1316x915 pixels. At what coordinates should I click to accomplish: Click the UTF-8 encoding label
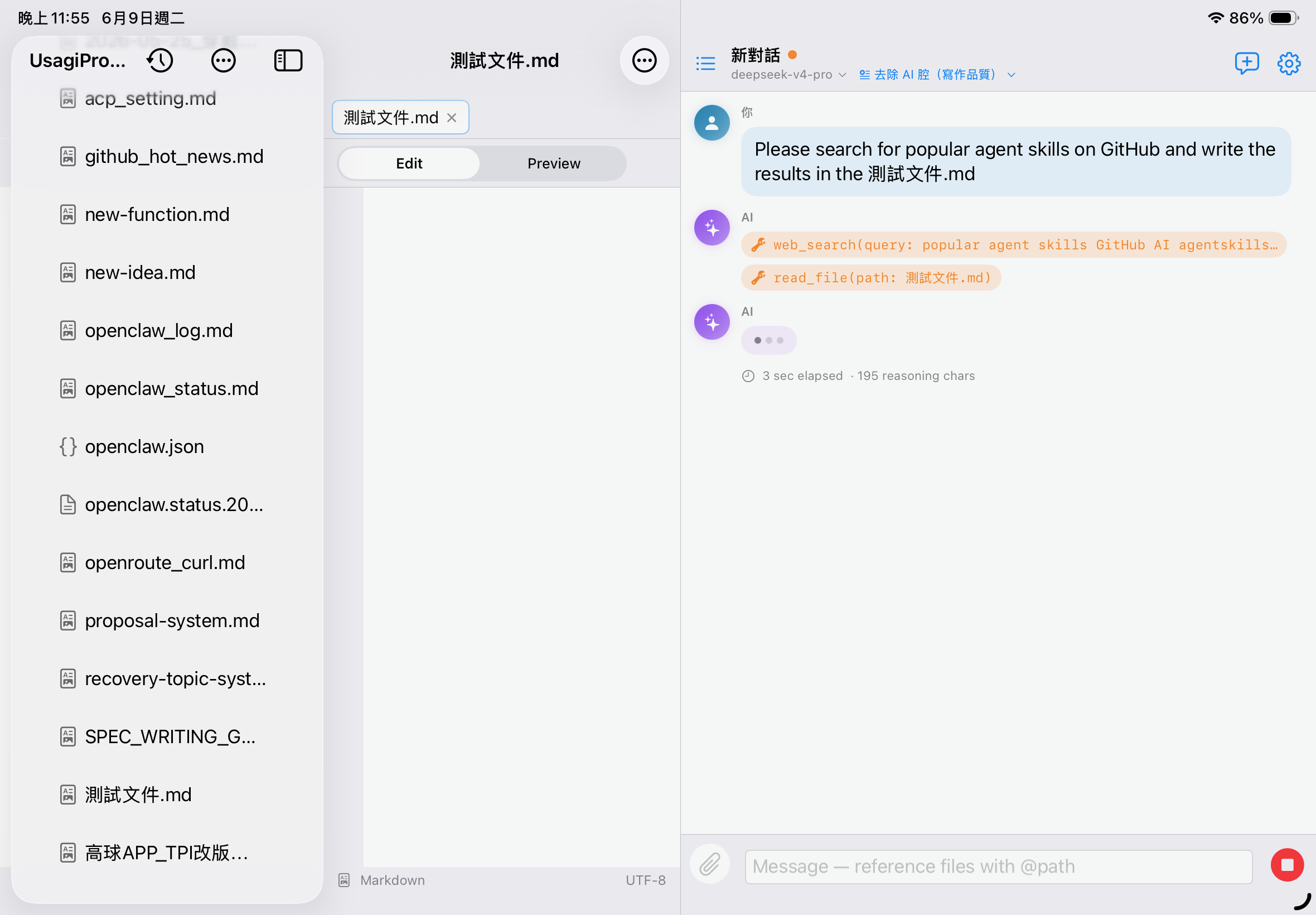coord(645,880)
